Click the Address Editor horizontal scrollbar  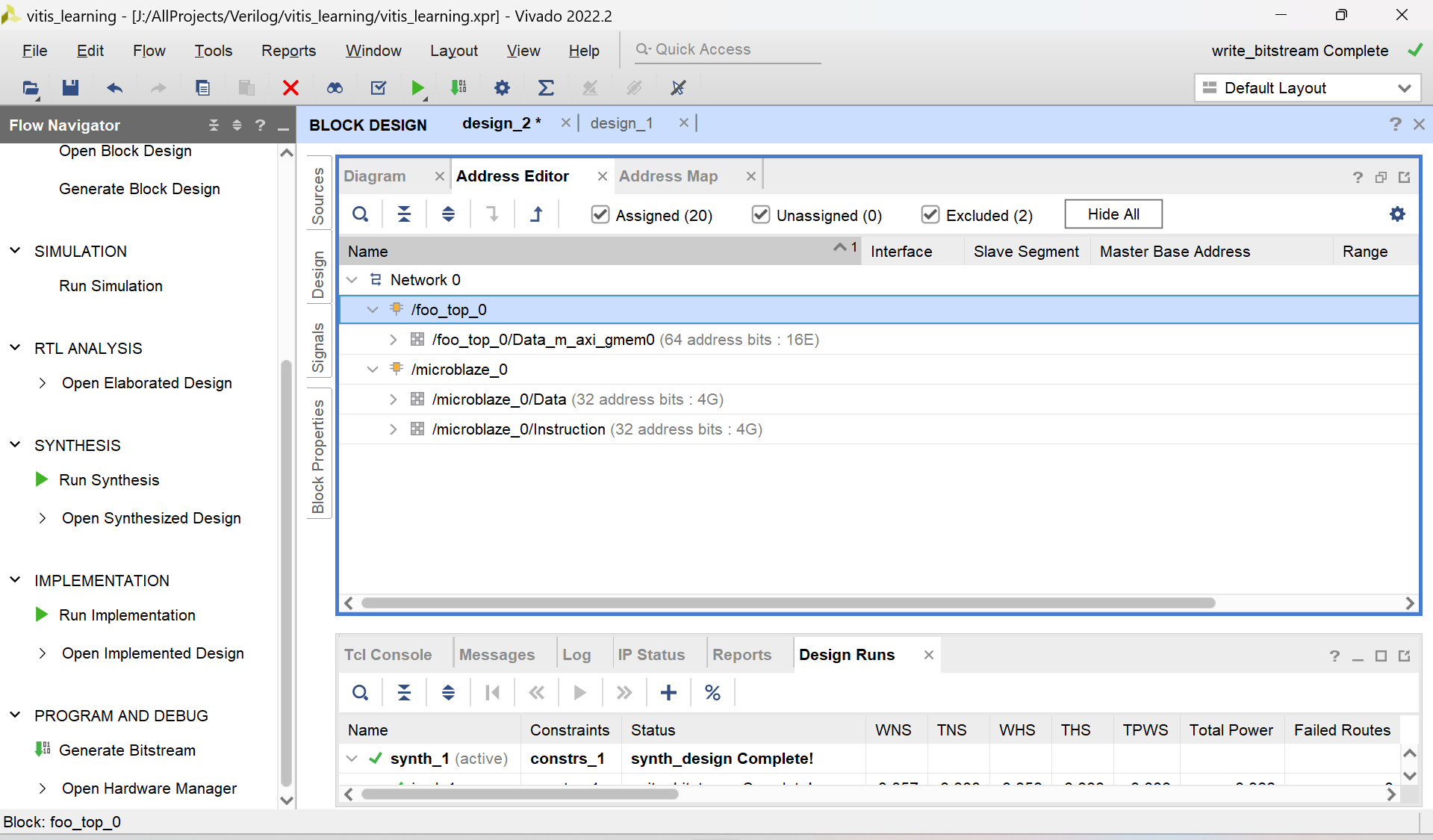(x=788, y=603)
